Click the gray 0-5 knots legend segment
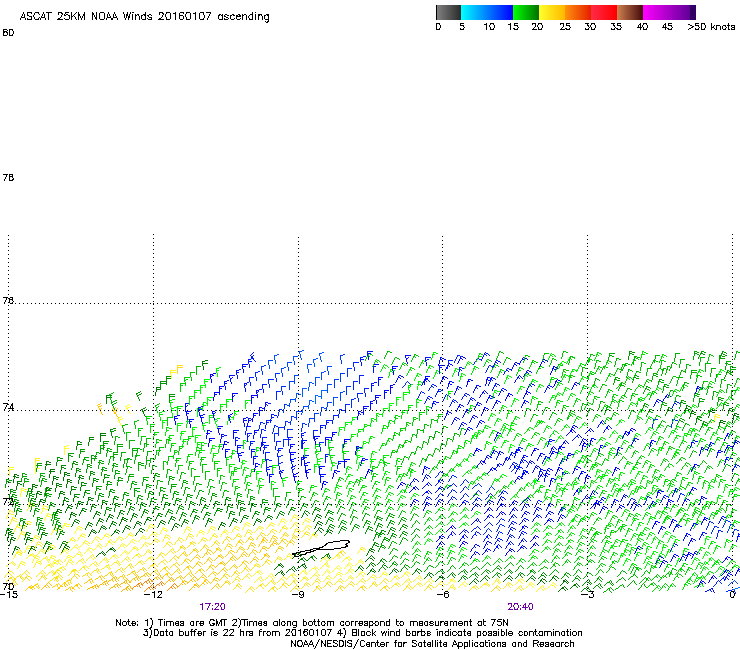The height and width of the screenshot is (650, 740). 448,12
